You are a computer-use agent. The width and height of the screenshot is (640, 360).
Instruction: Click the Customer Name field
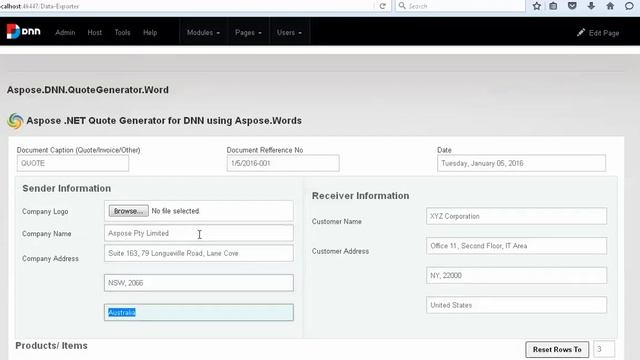pos(516,216)
